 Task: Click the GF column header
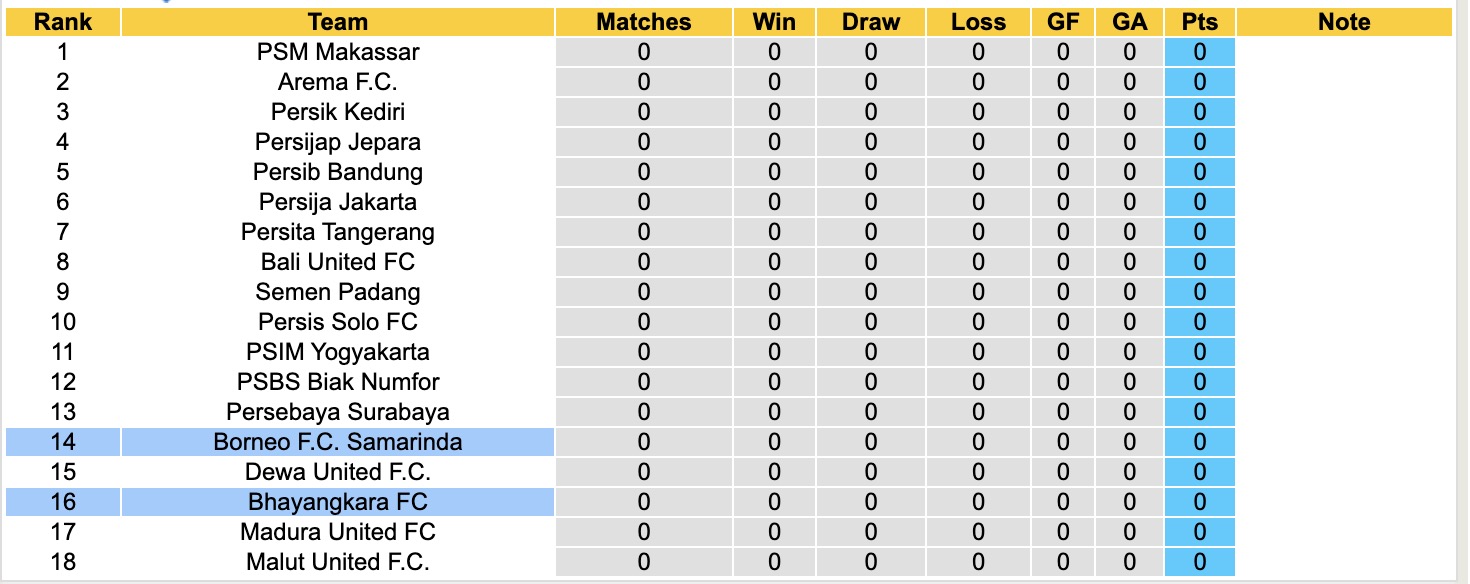[1062, 22]
